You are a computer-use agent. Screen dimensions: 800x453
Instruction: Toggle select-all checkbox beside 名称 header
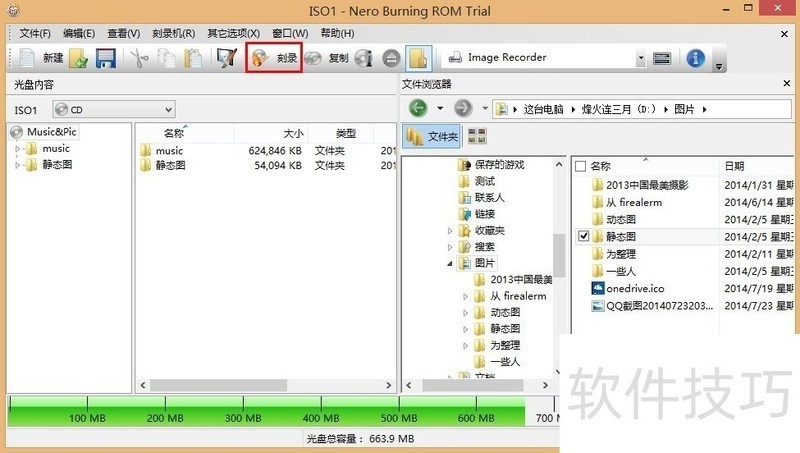click(580, 166)
